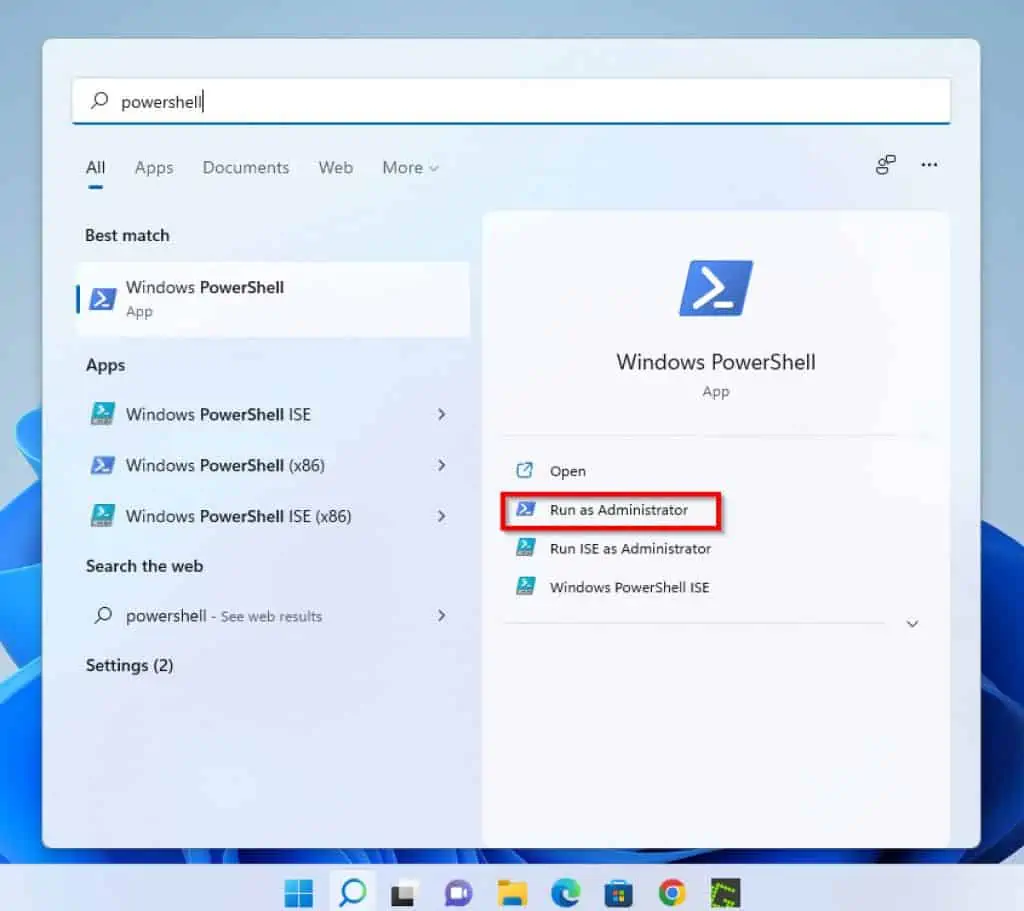Click the Run ISE as Administrator icon
This screenshot has width=1024, height=911.
click(x=525, y=547)
